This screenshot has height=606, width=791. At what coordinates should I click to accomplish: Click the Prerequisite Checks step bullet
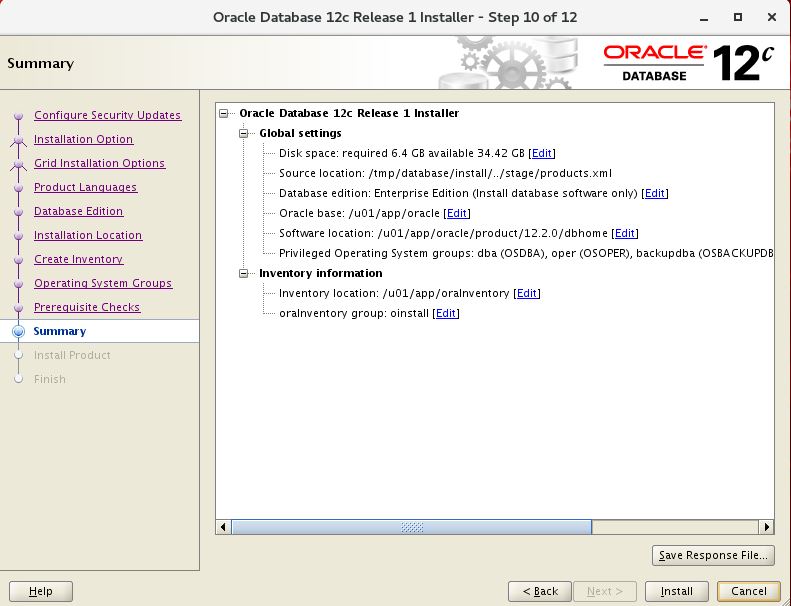click(19, 308)
